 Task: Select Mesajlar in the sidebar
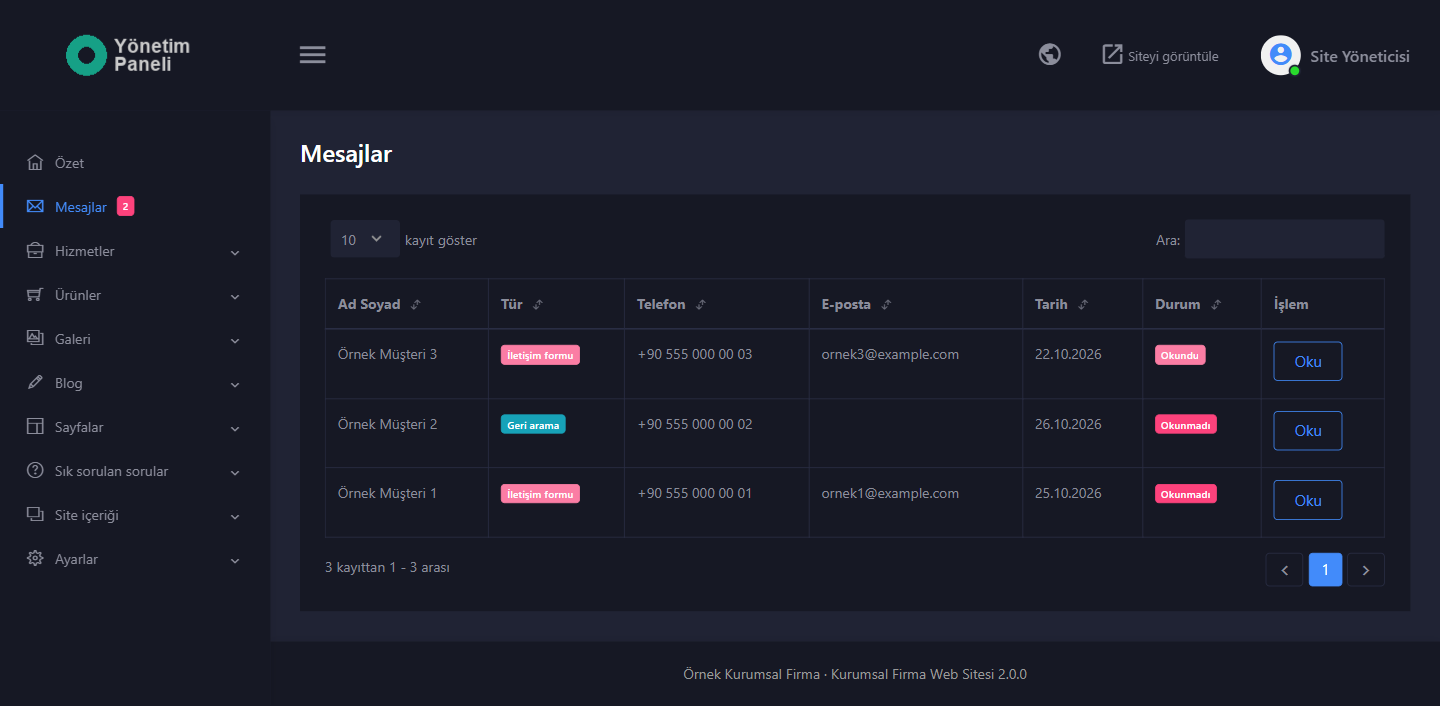click(x=135, y=207)
